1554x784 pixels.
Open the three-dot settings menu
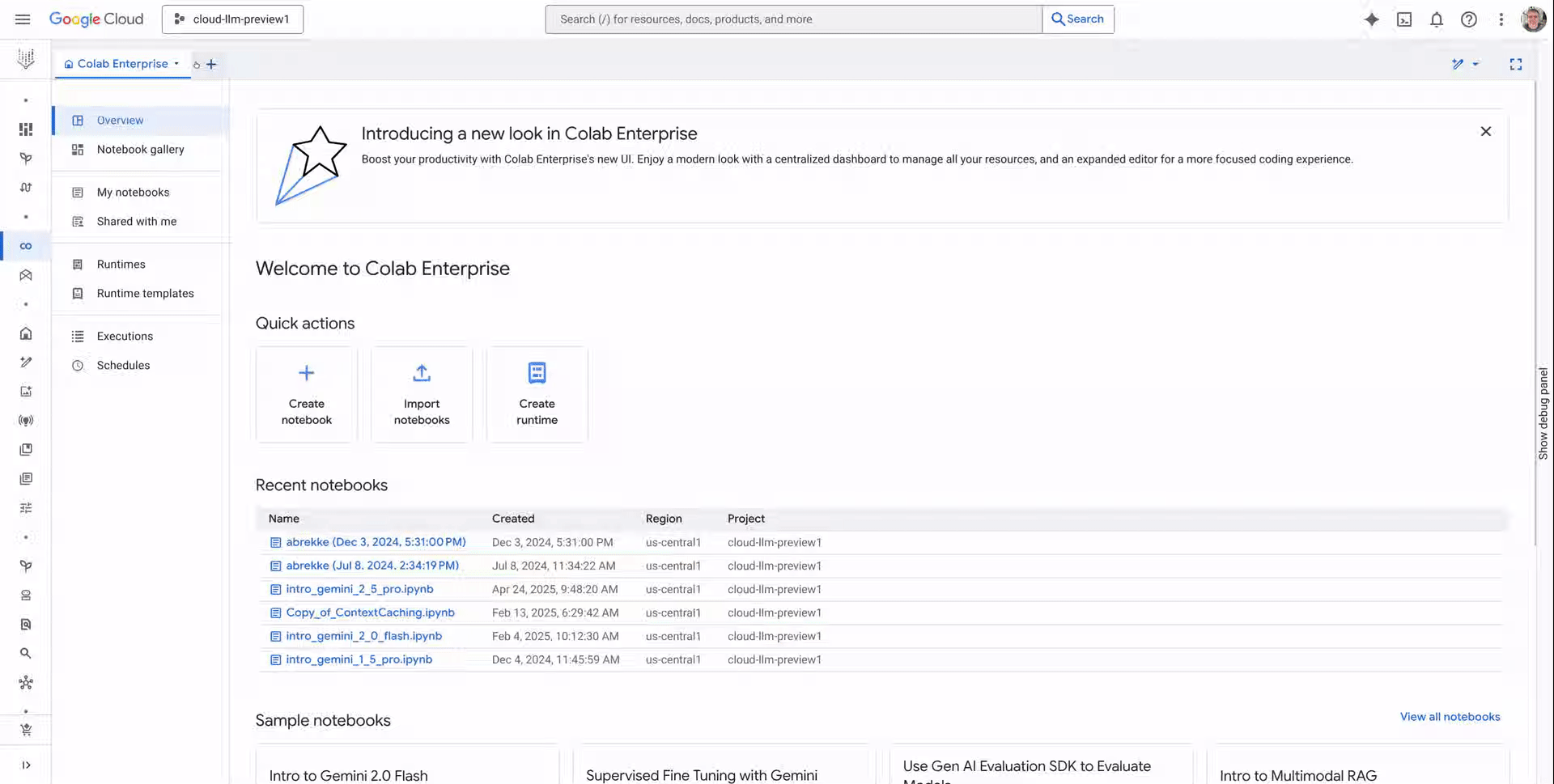1501,19
